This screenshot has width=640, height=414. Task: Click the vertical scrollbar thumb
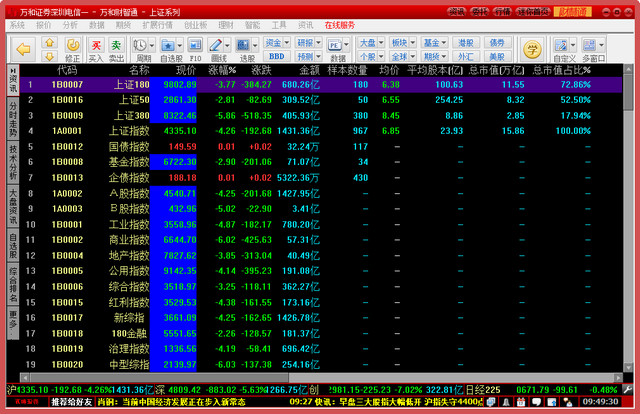629,92
